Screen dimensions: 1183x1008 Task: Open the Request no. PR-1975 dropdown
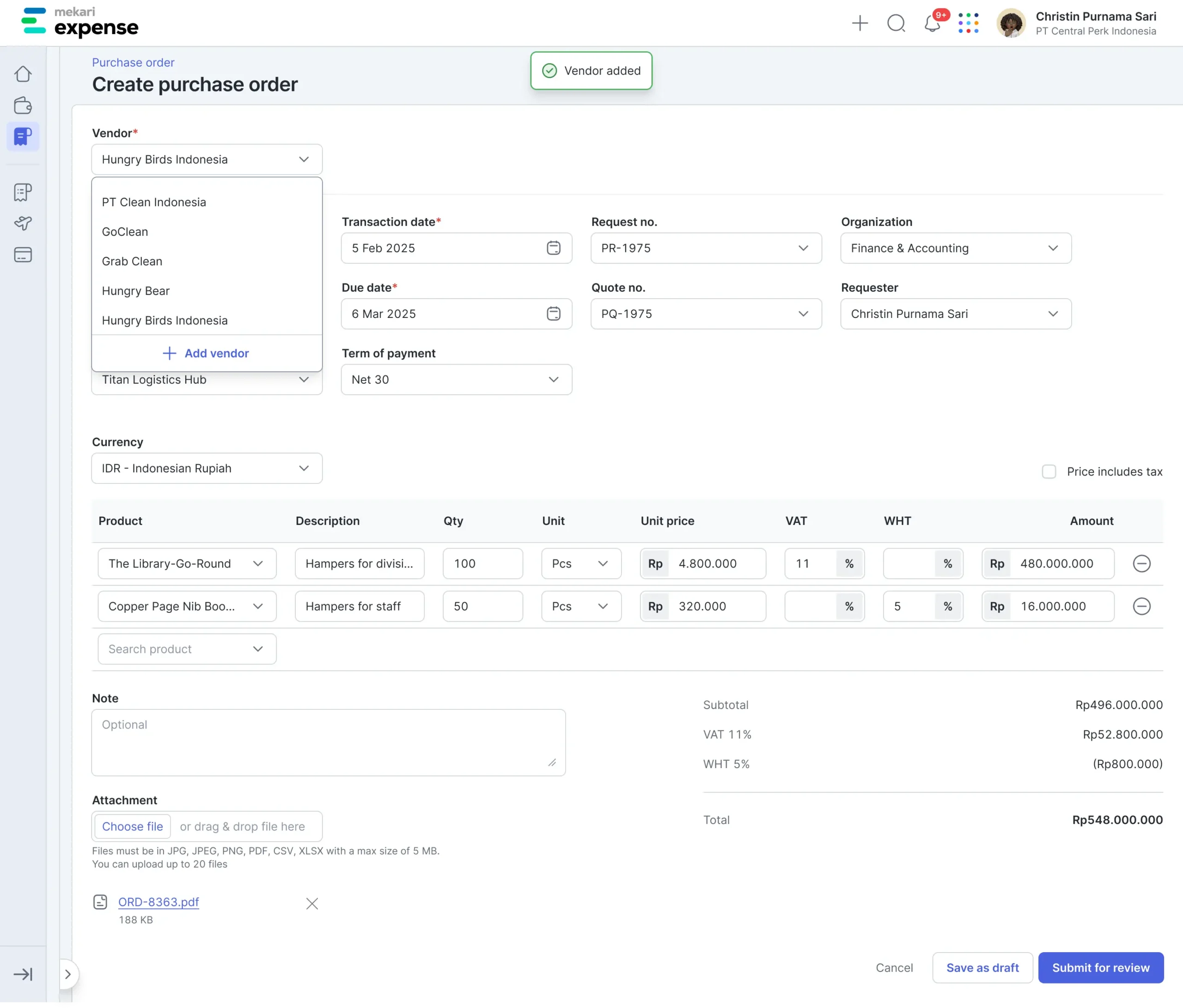[x=706, y=248]
